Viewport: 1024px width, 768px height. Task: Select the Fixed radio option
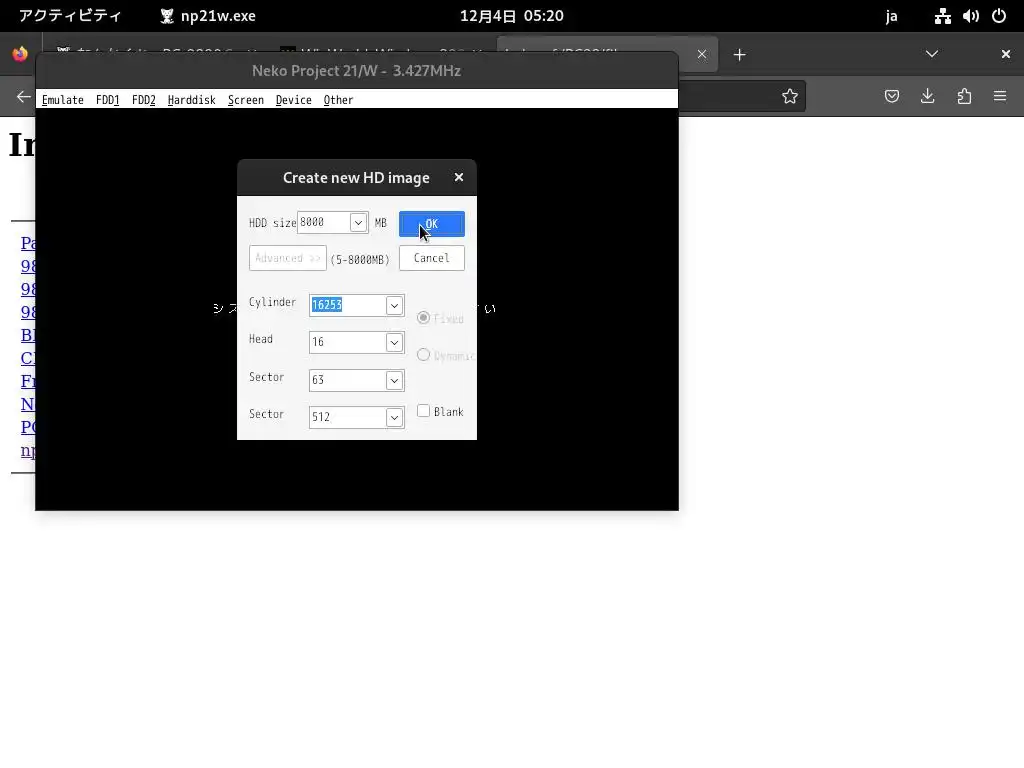tap(423, 317)
